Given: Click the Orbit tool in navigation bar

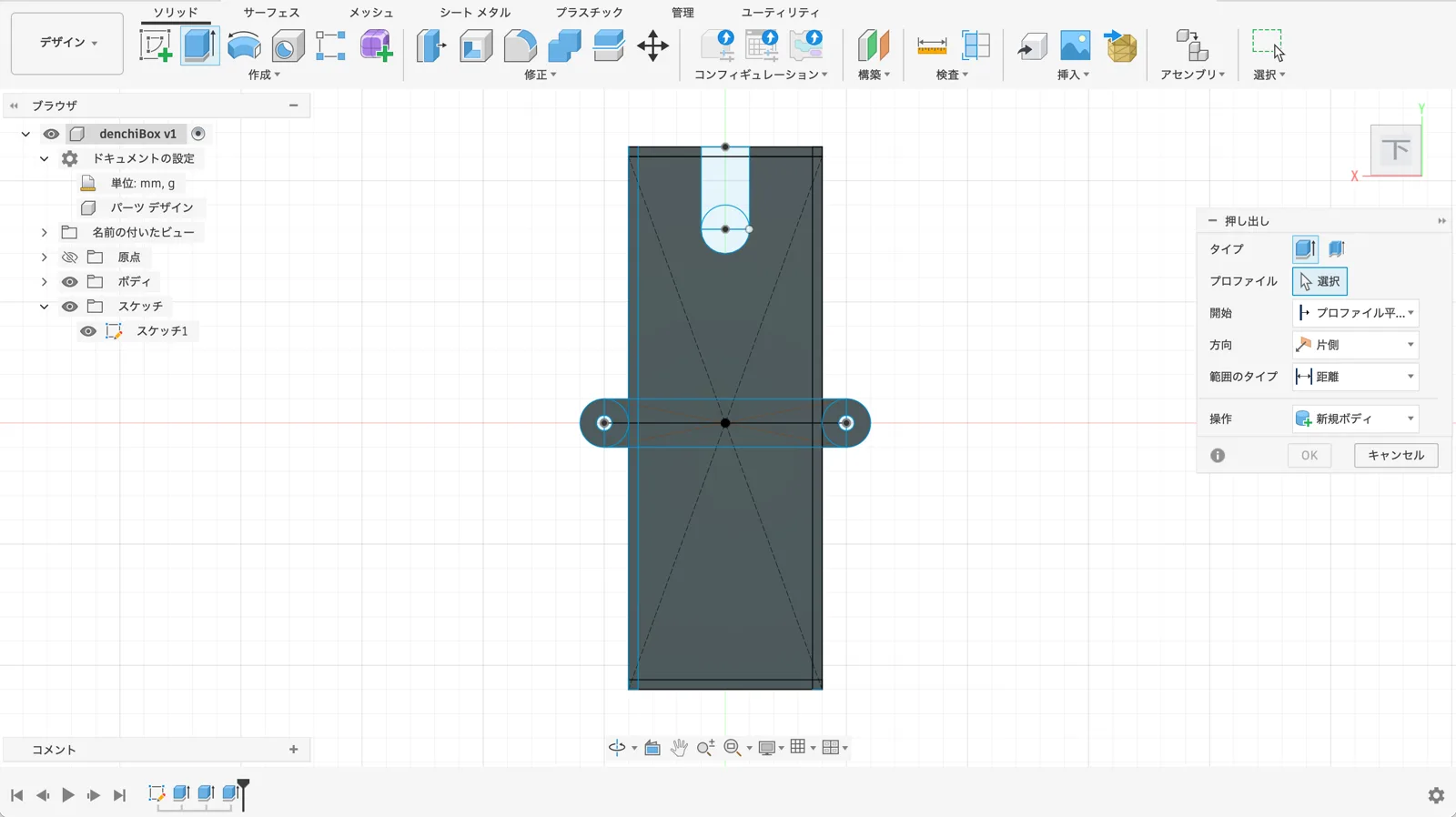Looking at the screenshot, I should point(617,748).
